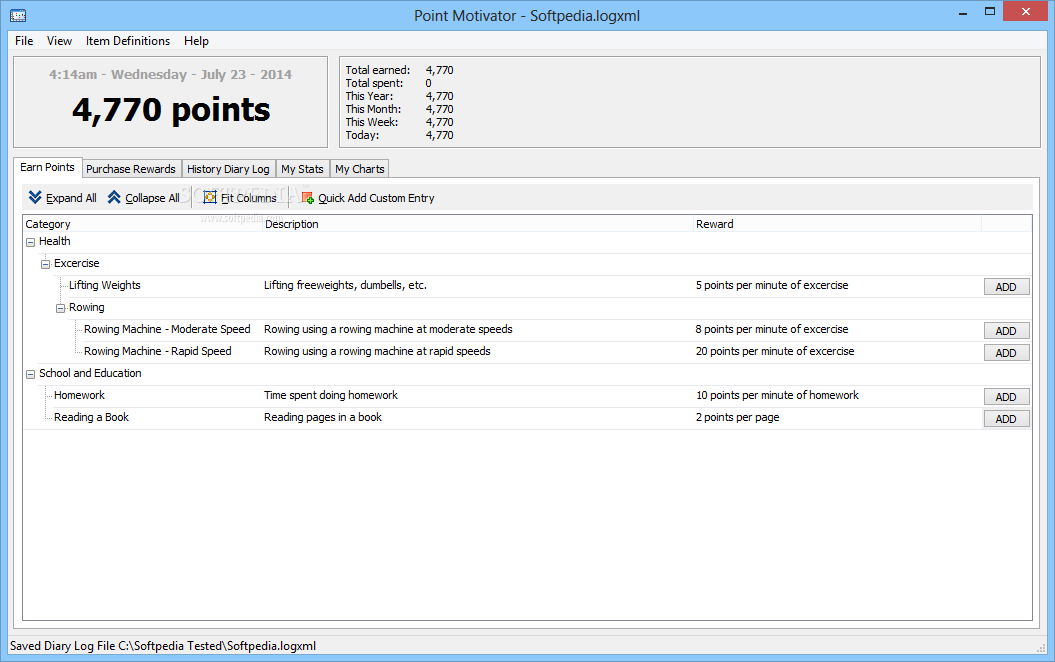Select the School and Education label
Screen dimensions: 1055x662
pyautogui.click(x=90, y=373)
